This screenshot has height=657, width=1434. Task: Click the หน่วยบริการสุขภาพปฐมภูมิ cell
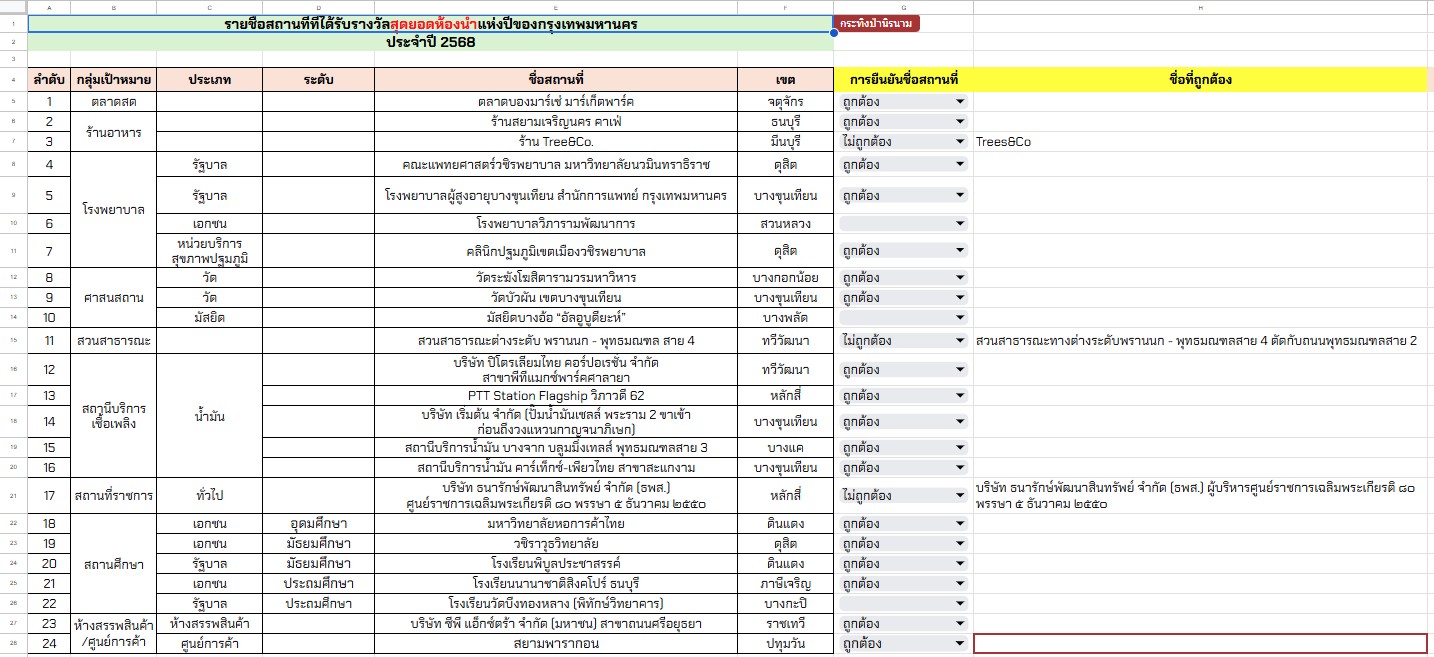(x=209, y=251)
